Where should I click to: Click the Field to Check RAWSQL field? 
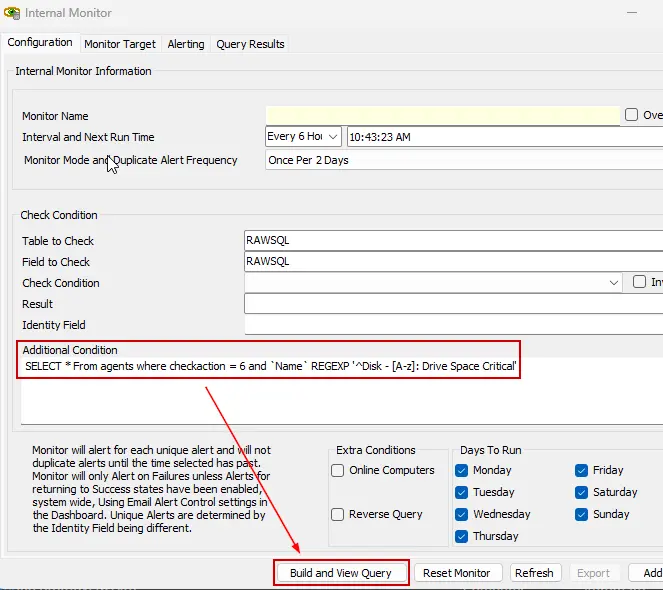(453, 261)
